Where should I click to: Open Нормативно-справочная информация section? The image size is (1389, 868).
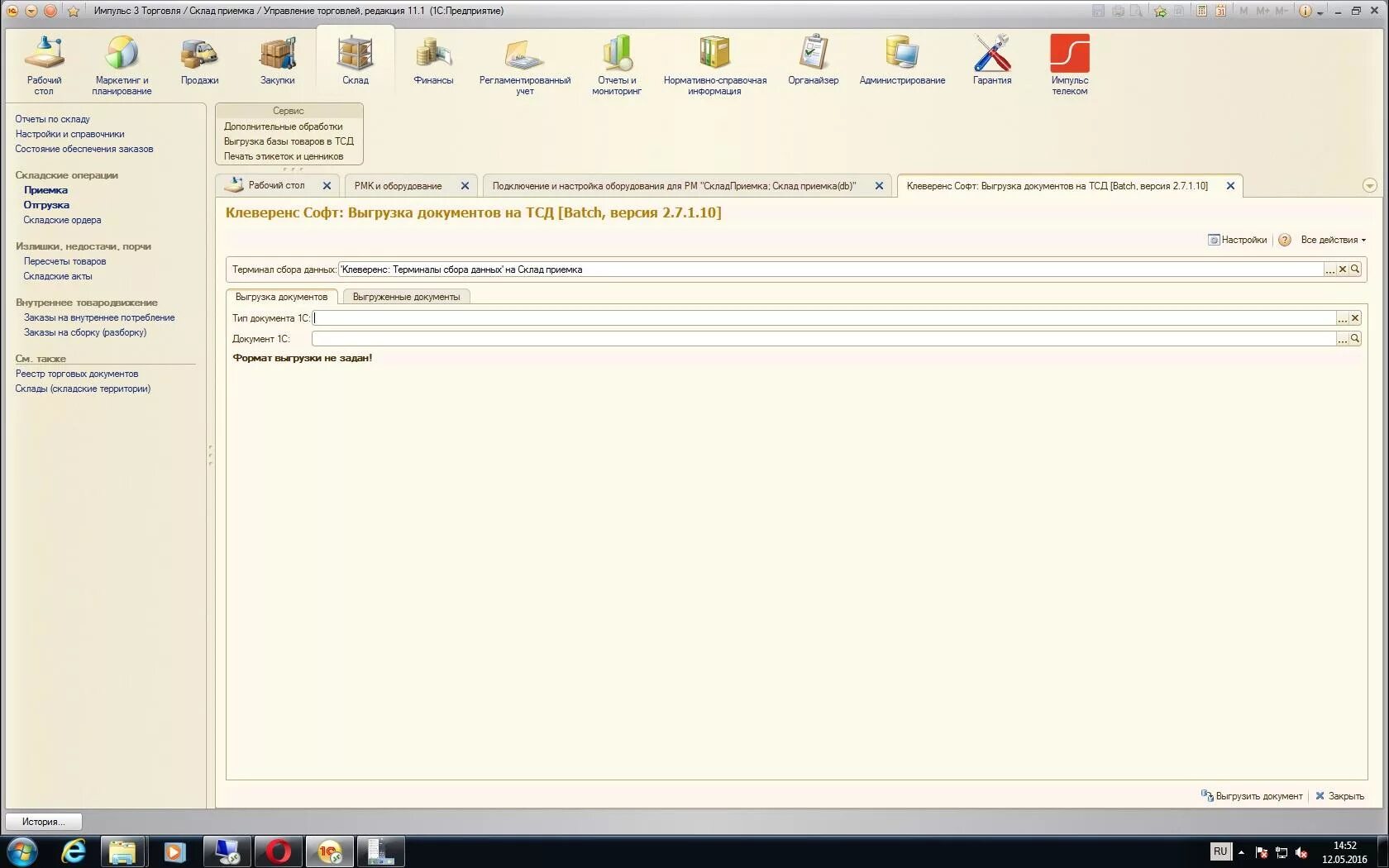pos(715,65)
